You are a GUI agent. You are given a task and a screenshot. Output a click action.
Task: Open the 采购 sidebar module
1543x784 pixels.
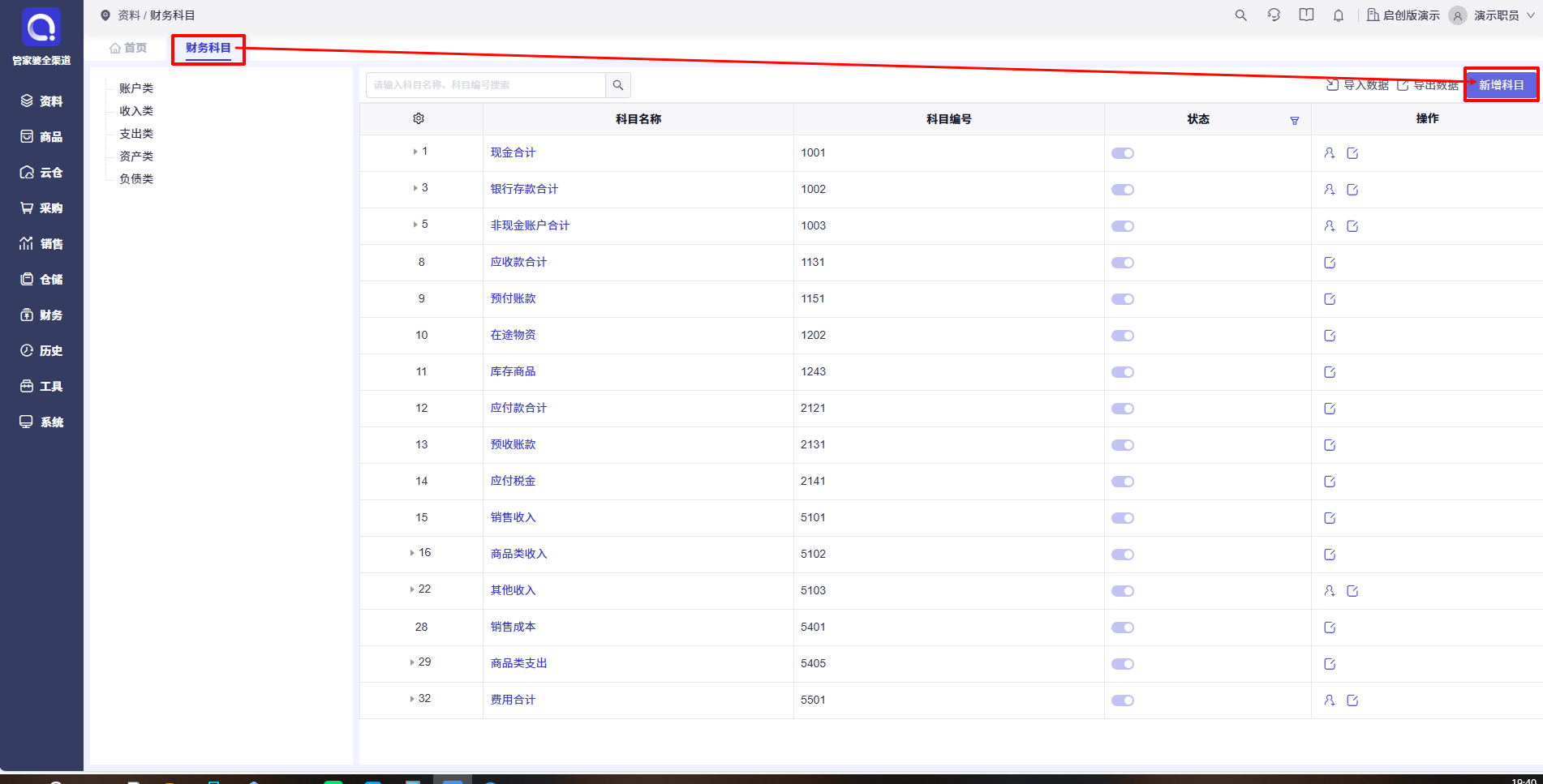[x=41, y=208]
